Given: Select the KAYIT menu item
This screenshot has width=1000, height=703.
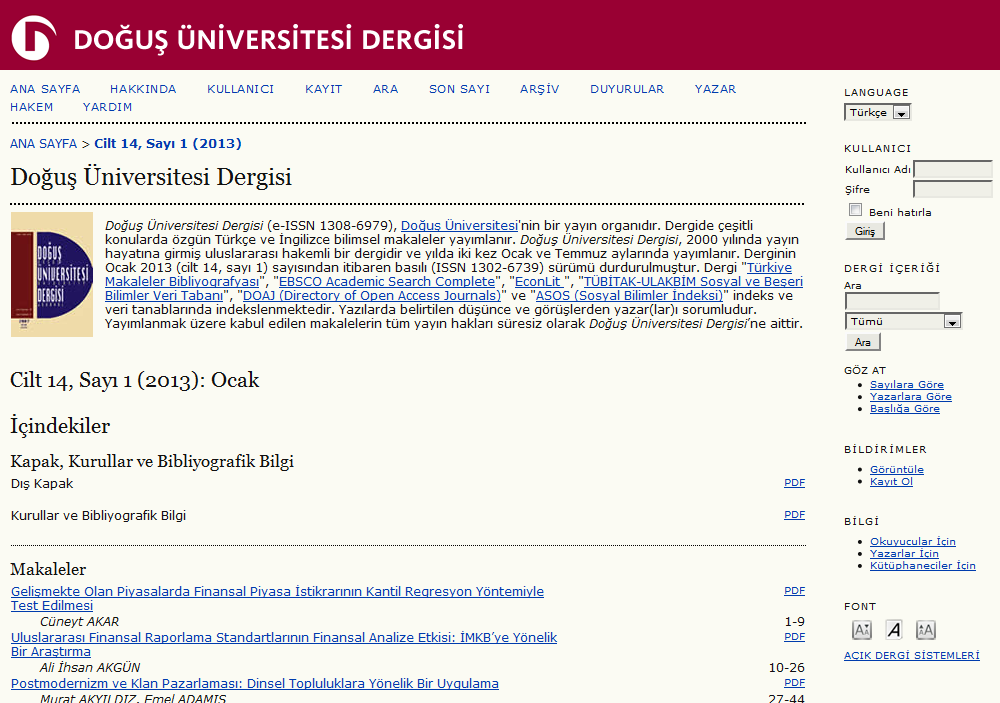Looking at the screenshot, I should (323, 89).
